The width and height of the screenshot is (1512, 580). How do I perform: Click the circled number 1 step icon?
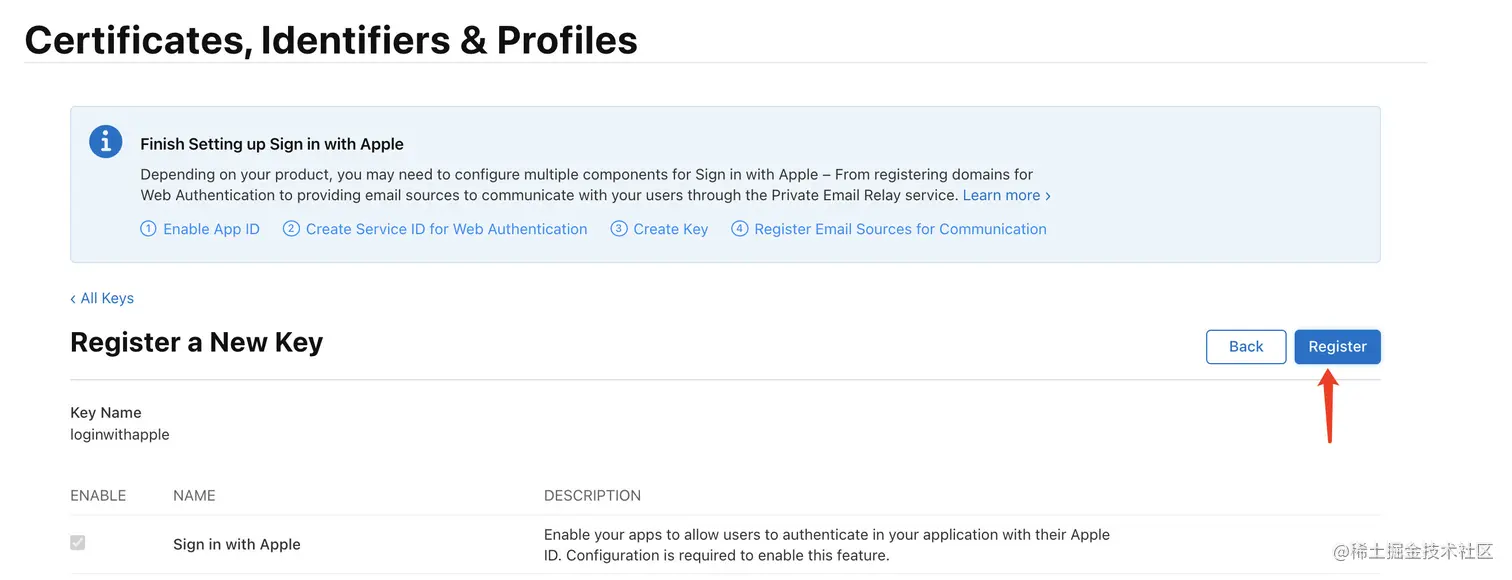[x=149, y=229]
